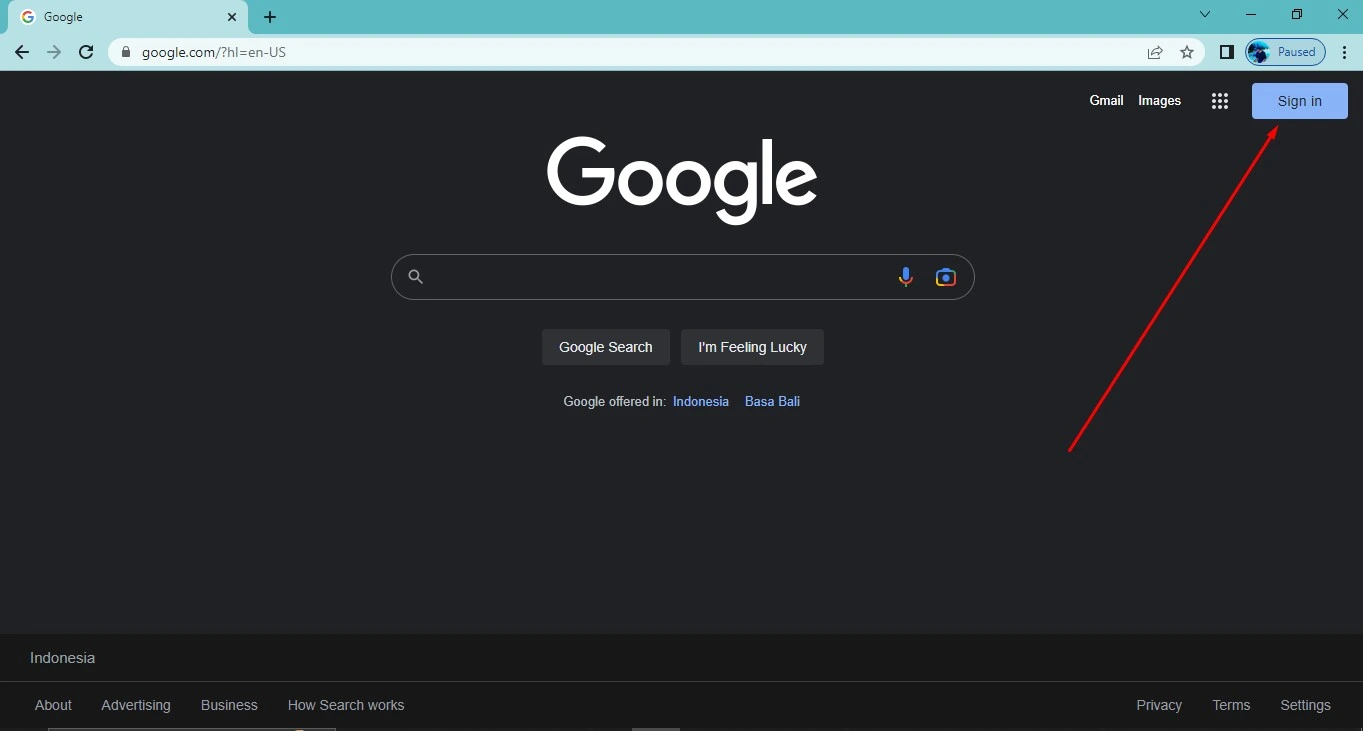Viewport: 1363px width, 731px height.
Task: Switch Google language to Basa Bali
Action: [x=772, y=401]
